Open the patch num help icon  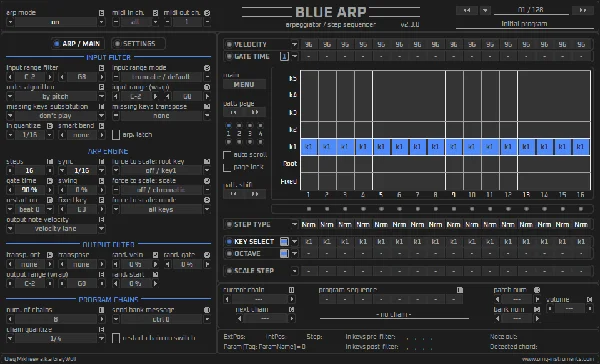(537, 290)
